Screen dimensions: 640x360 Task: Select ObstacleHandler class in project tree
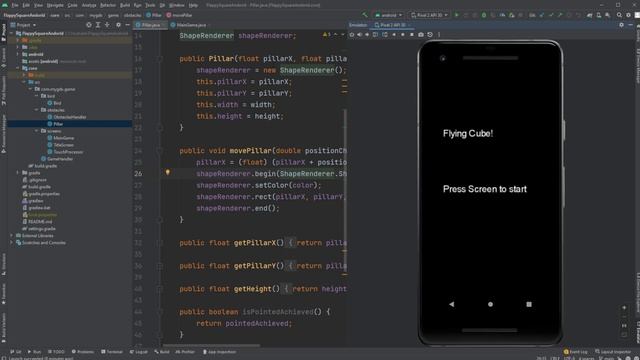point(67,117)
